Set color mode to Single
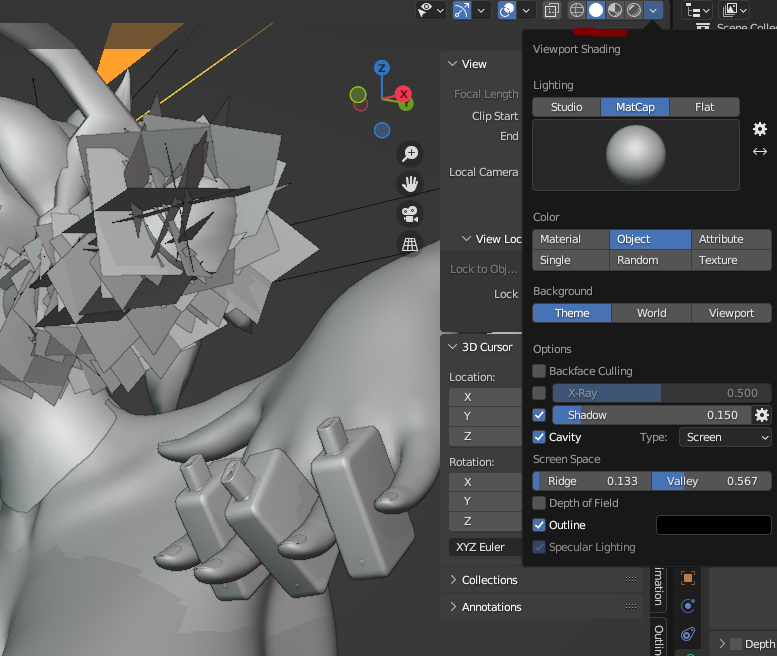Image resolution: width=777 pixels, height=656 pixels. click(x=571, y=260)
